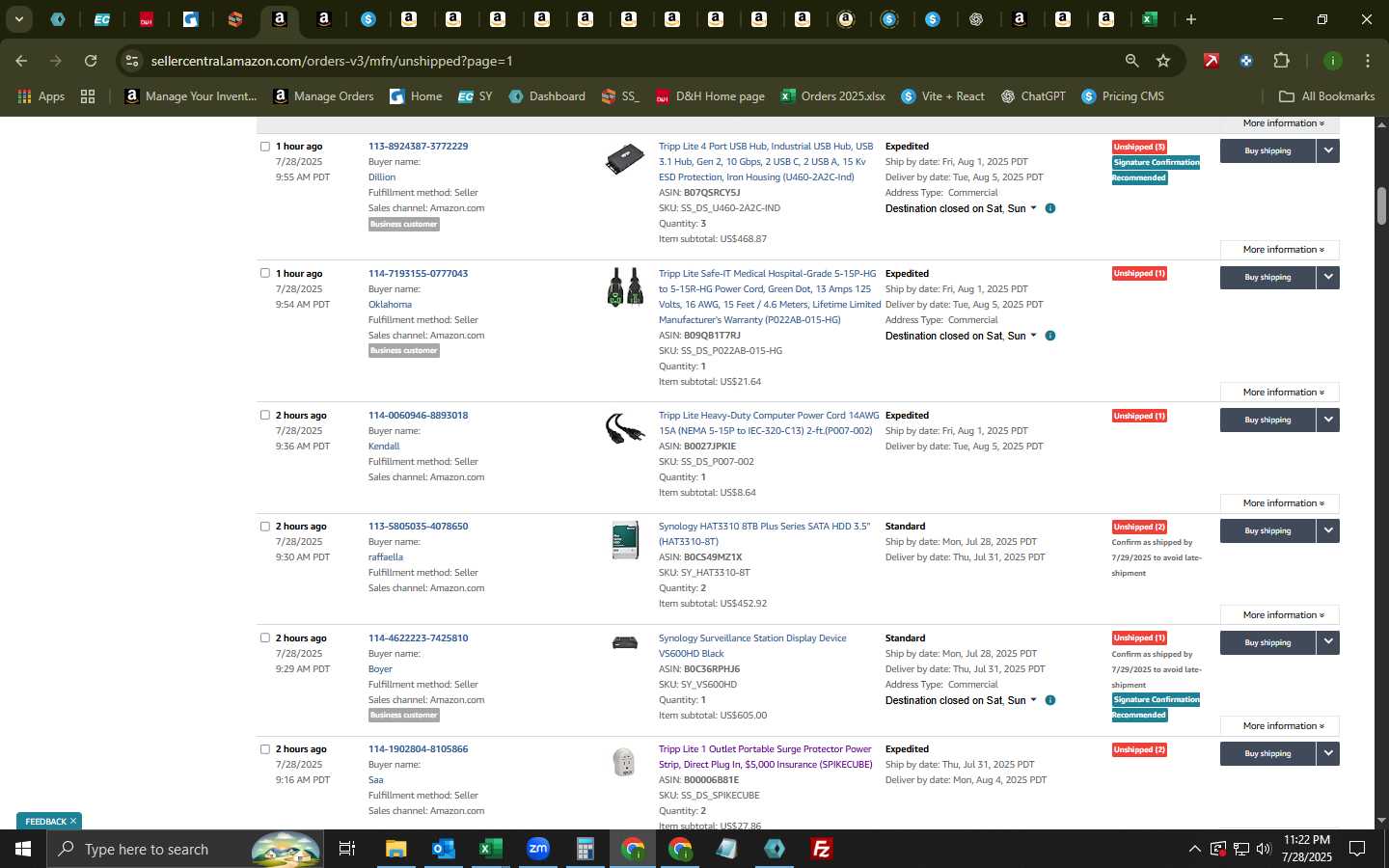
Task: Open info icon for order 113-8924387-3772229 destination
Action: tap(1050, 208)
